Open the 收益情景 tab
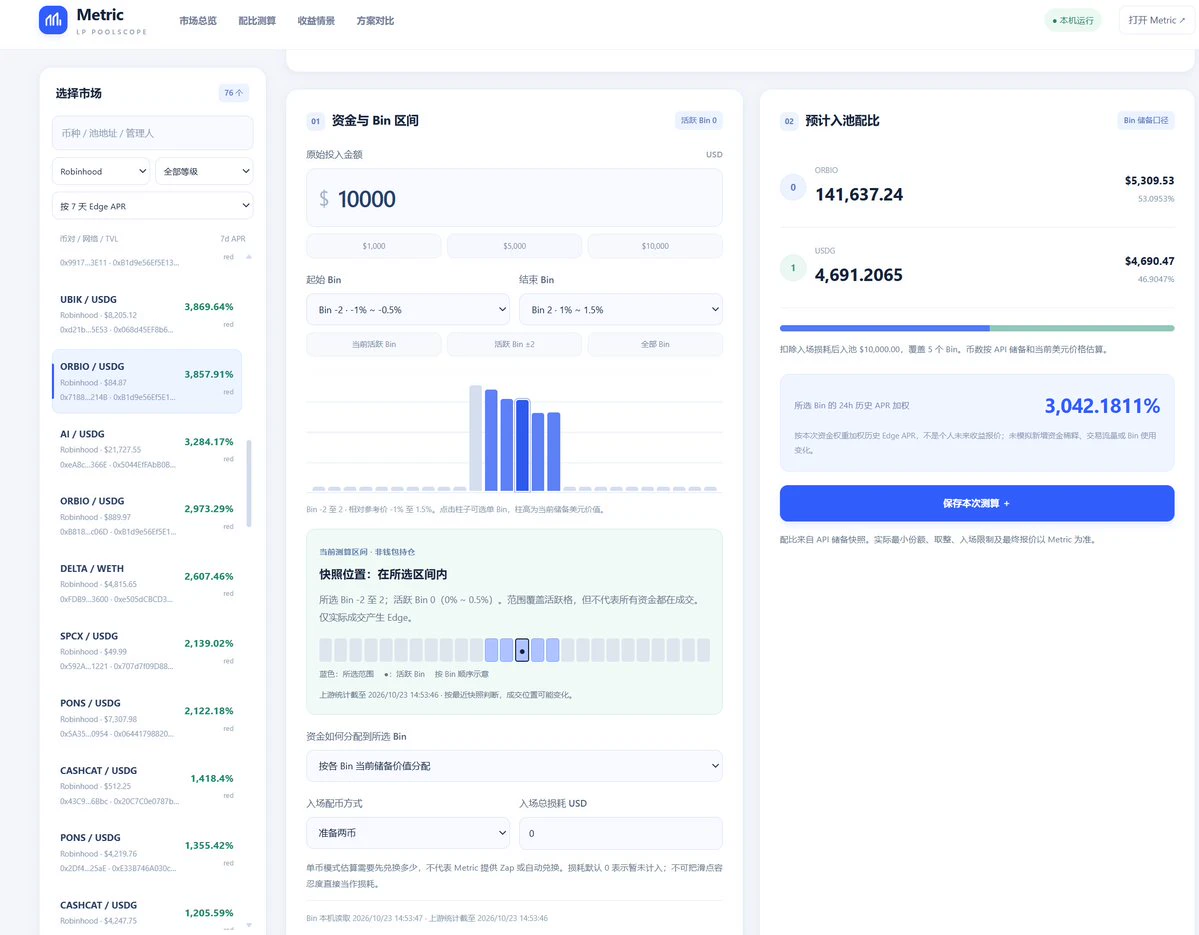The height and width of the screenshot is (935, 1199). (316, 21)
